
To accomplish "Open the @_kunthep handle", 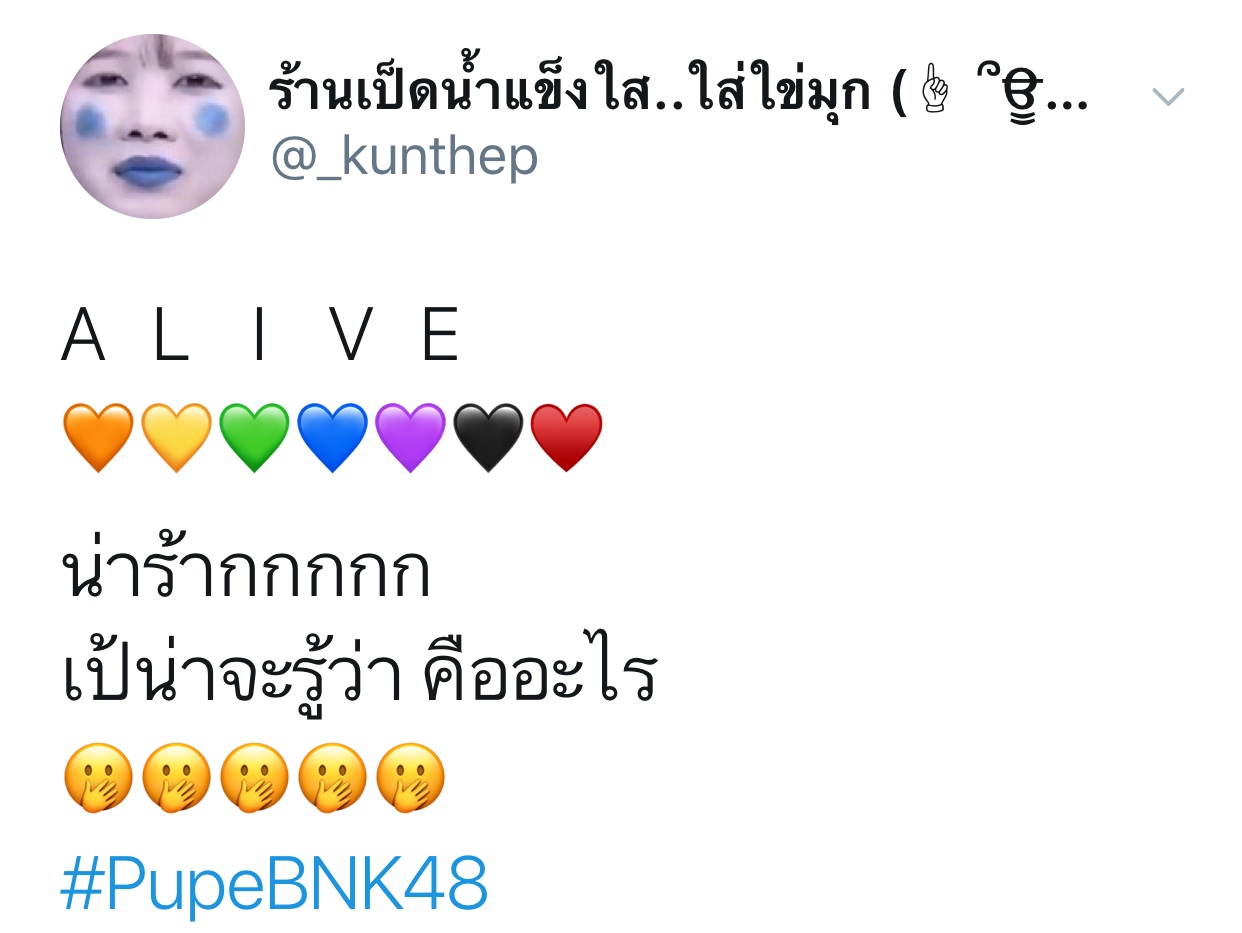I will pyautogui.click(x=404, y=158).
